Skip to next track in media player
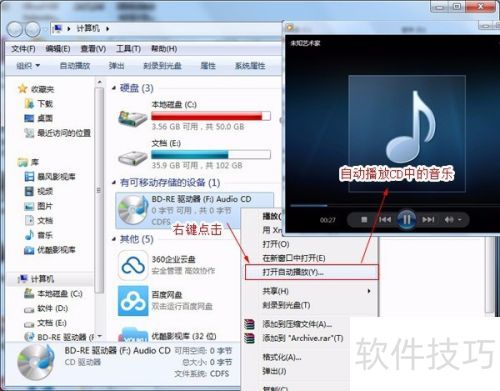Image resolution: width=500 pixels, height=391 pixels. (428, 220)
